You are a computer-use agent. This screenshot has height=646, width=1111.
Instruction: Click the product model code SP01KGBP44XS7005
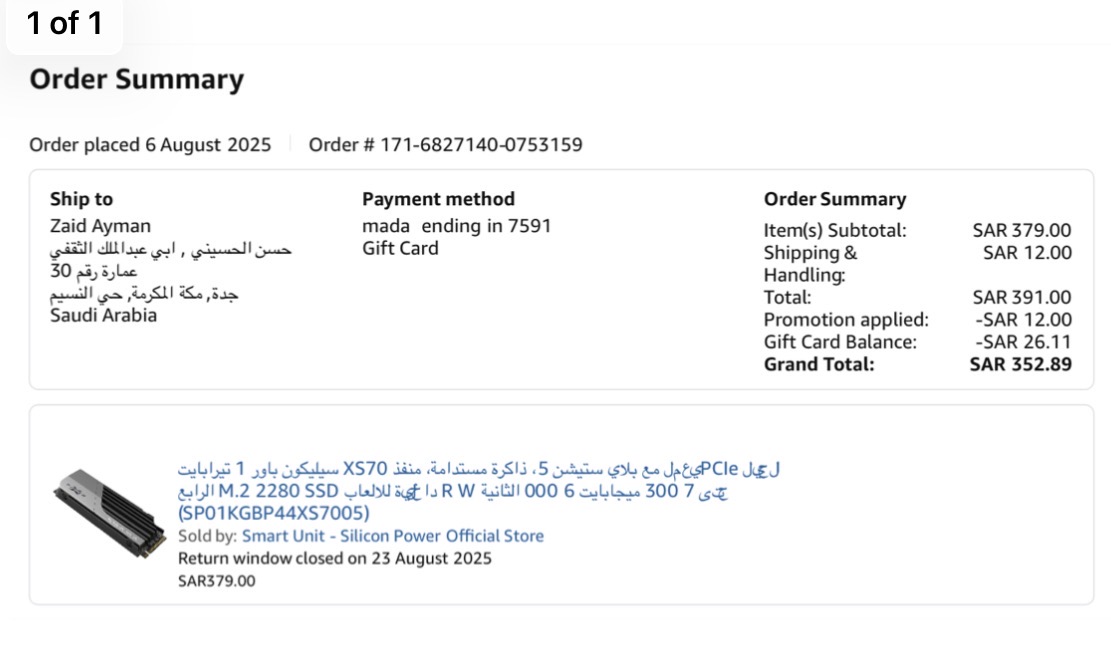click(x=273, y=514)
